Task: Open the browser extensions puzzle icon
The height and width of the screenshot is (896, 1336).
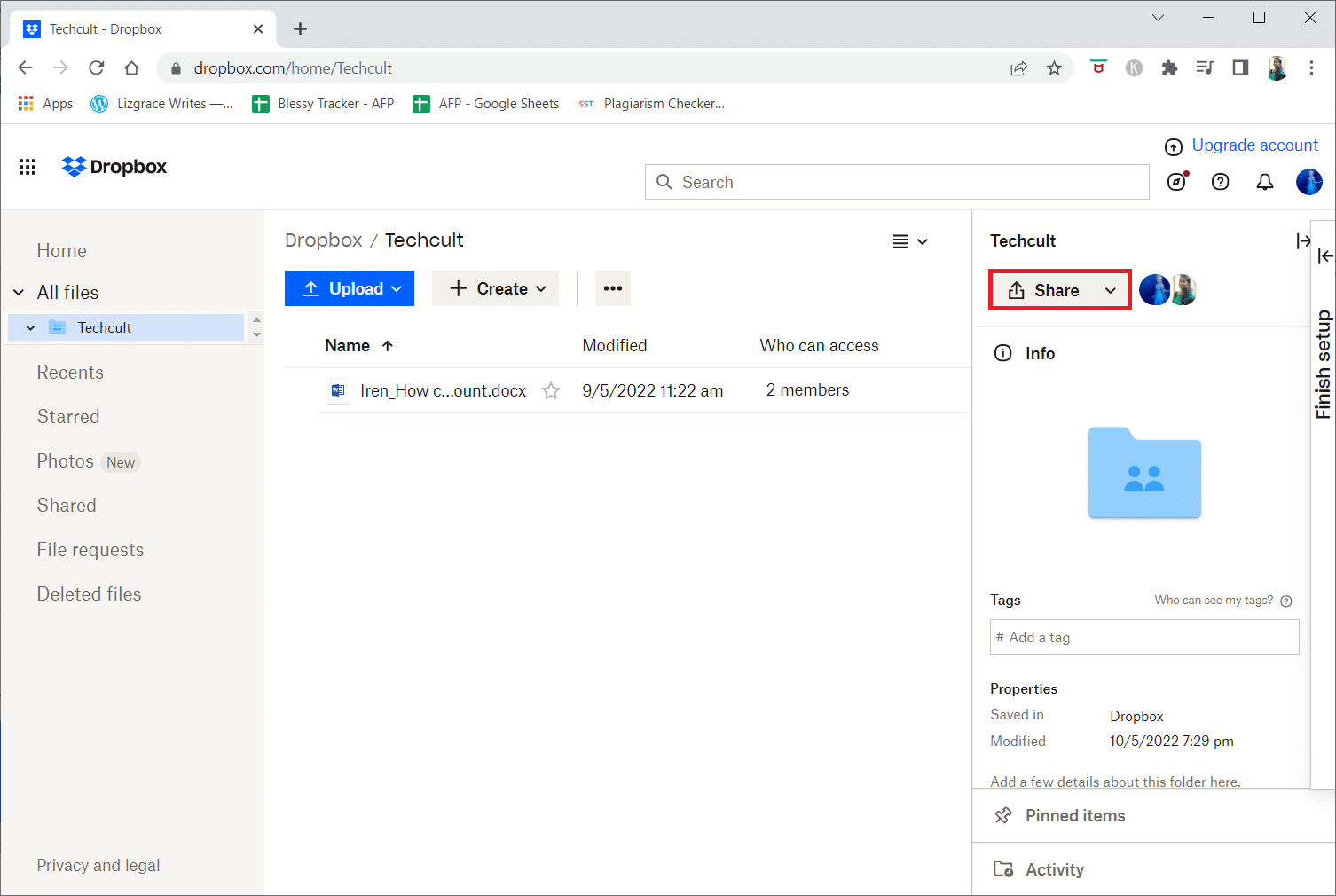Action: (1169, 68)
